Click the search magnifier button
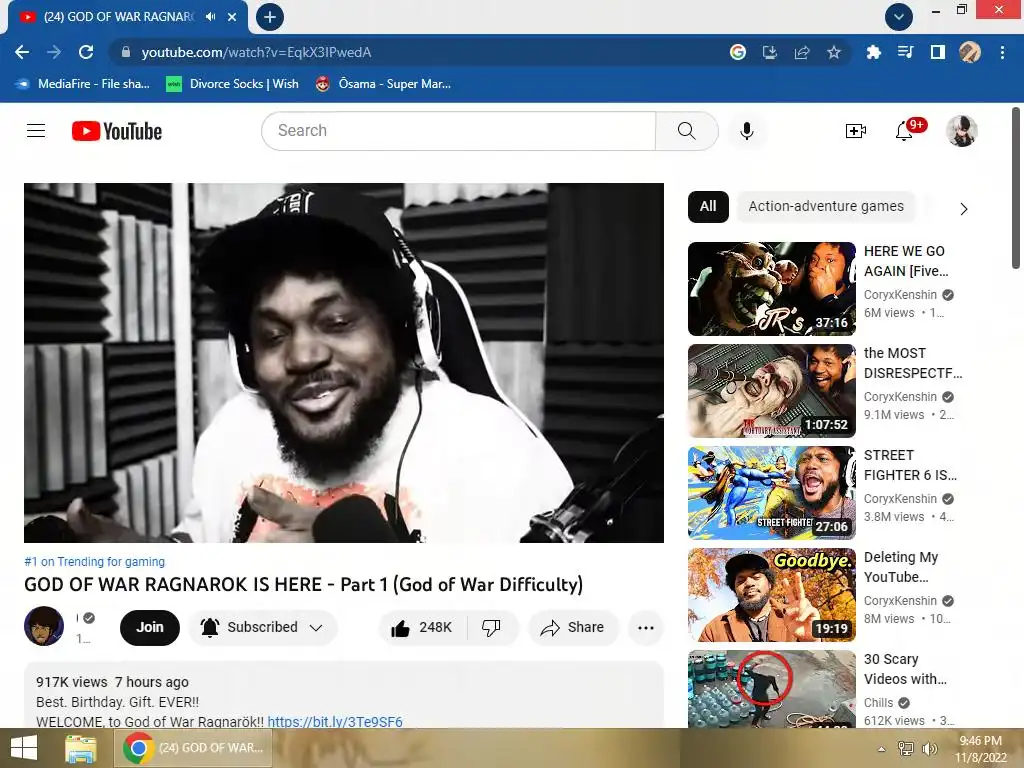The image size is (1024, 768). (x=686, y=131)
